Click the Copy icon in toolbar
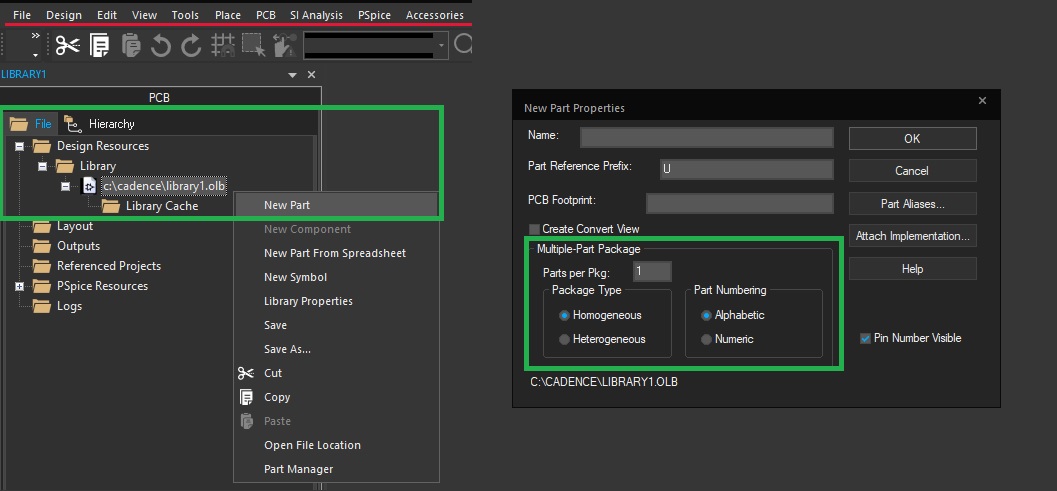1057x491 pixels. pos(99,45)
